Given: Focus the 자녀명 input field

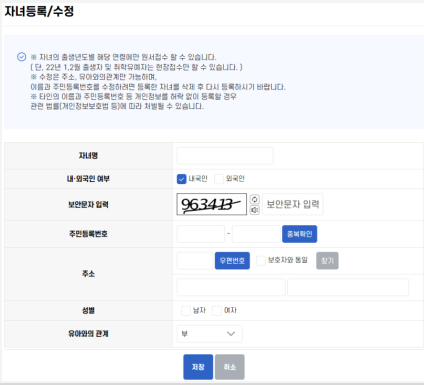Looking at the screenshot, I should [x=225, y=156].
